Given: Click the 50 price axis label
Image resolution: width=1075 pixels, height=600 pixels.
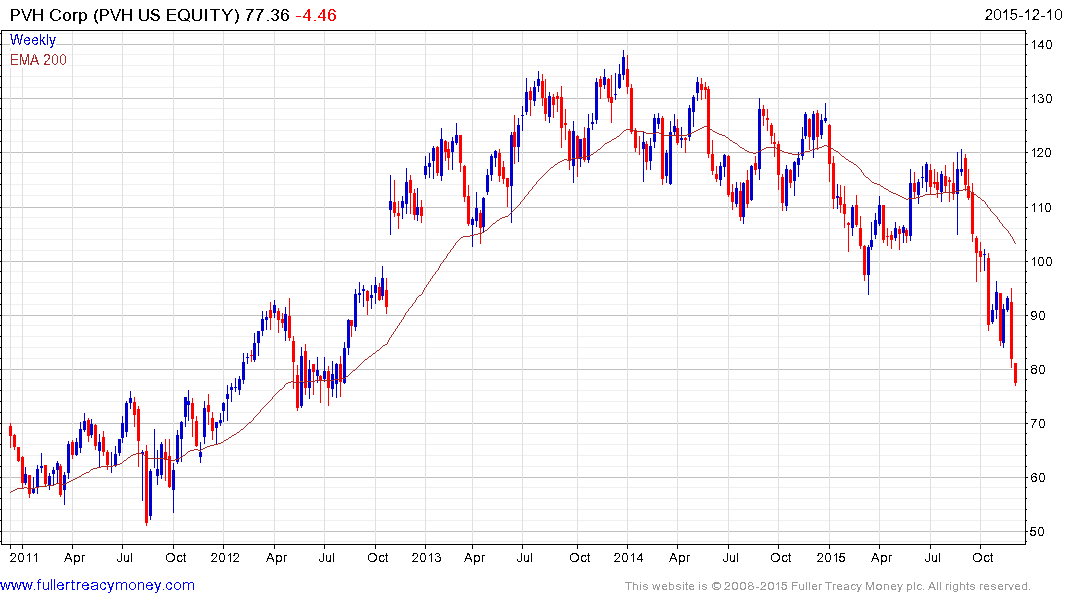Looking at the screenshot, I should (x=1038, y=532).
